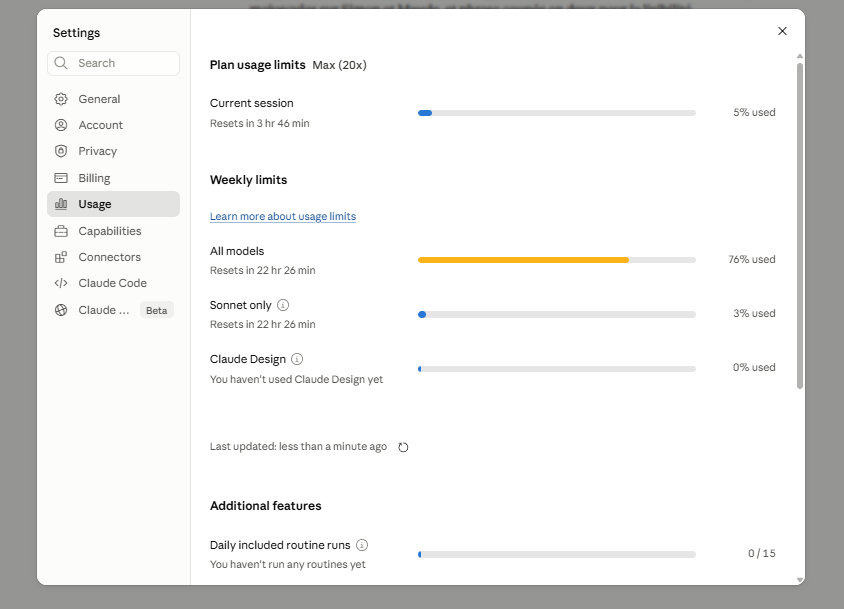844x609 pixels.
Task: Click the Sonnet only usage bar
Action: coord(557,314)
